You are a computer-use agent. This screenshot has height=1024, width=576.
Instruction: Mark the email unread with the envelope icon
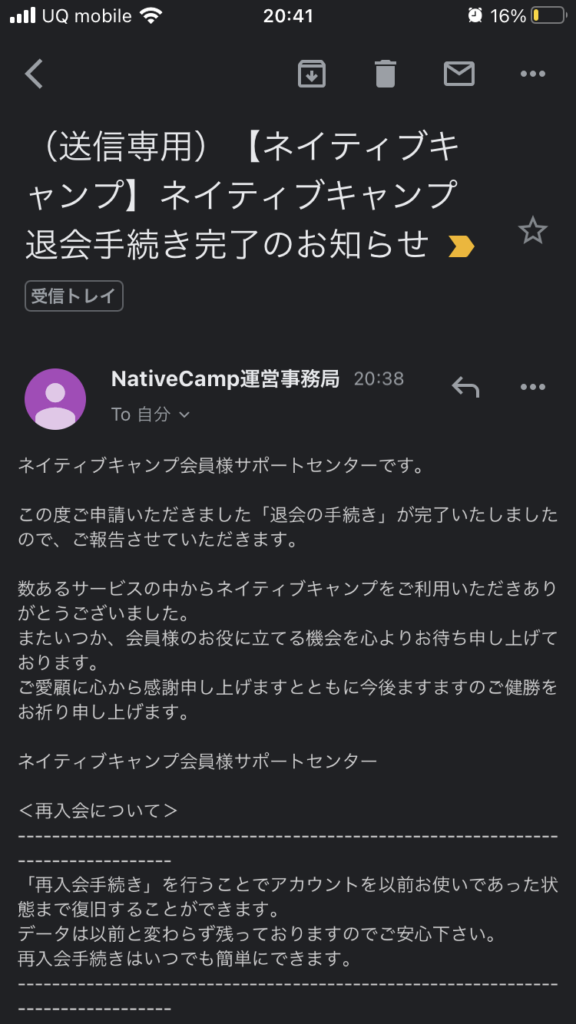[x=459, y=73]
